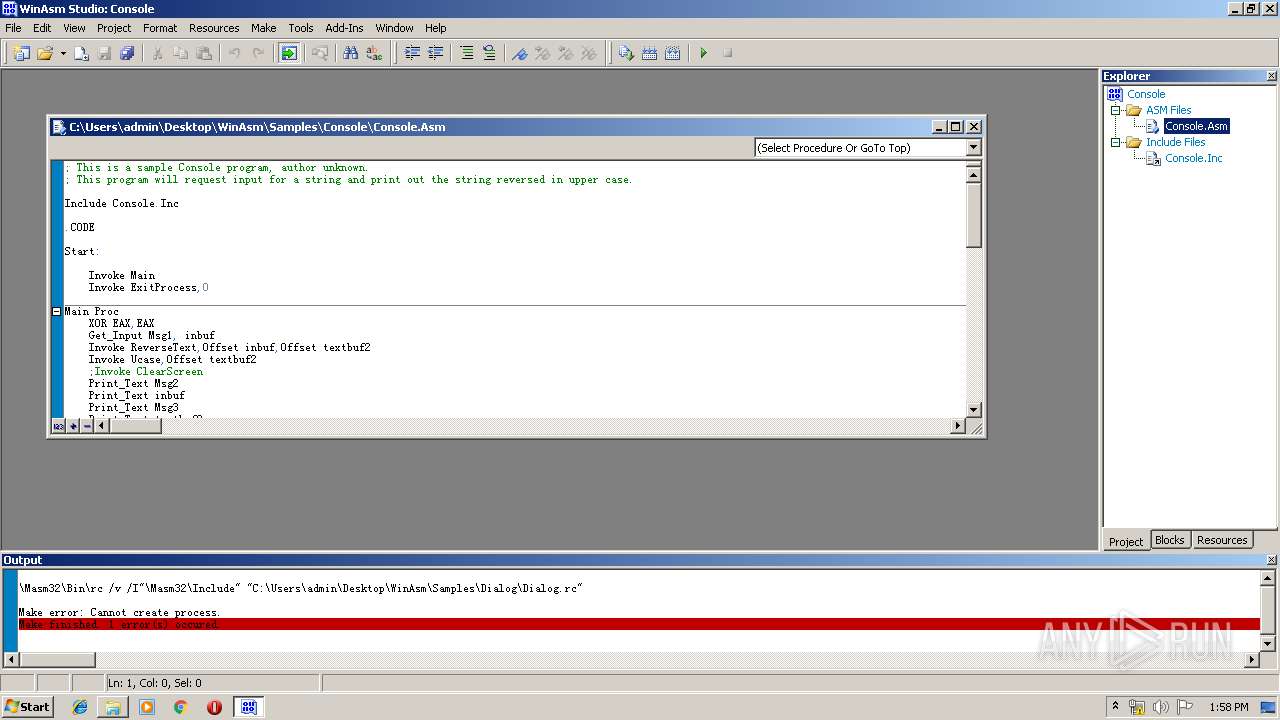Click the system tray volume icon
Image resolution: width=1280 pixels, height=720 pixels.
(x=1160, y=707)
